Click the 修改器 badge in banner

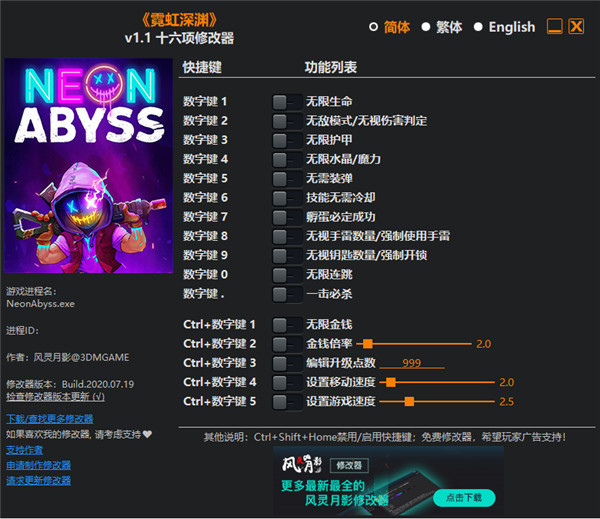349,465
